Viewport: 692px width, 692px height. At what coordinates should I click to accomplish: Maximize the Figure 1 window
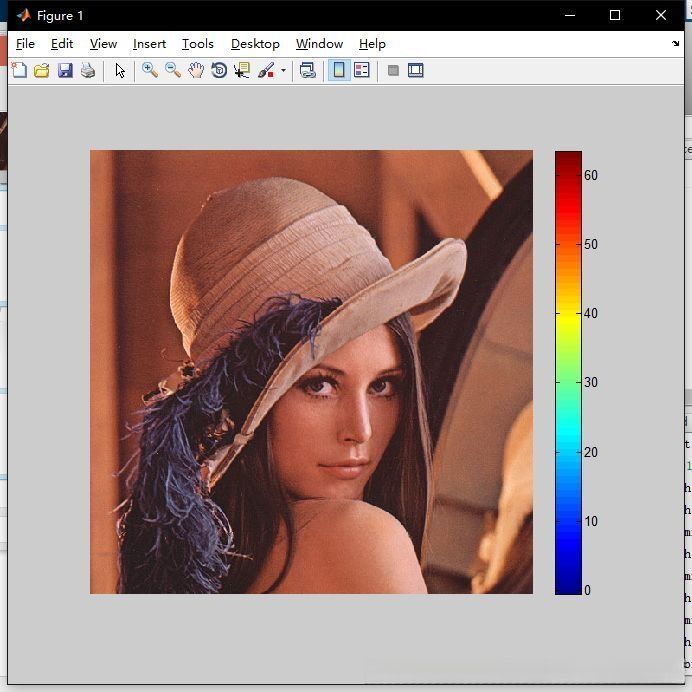(615, 15)
